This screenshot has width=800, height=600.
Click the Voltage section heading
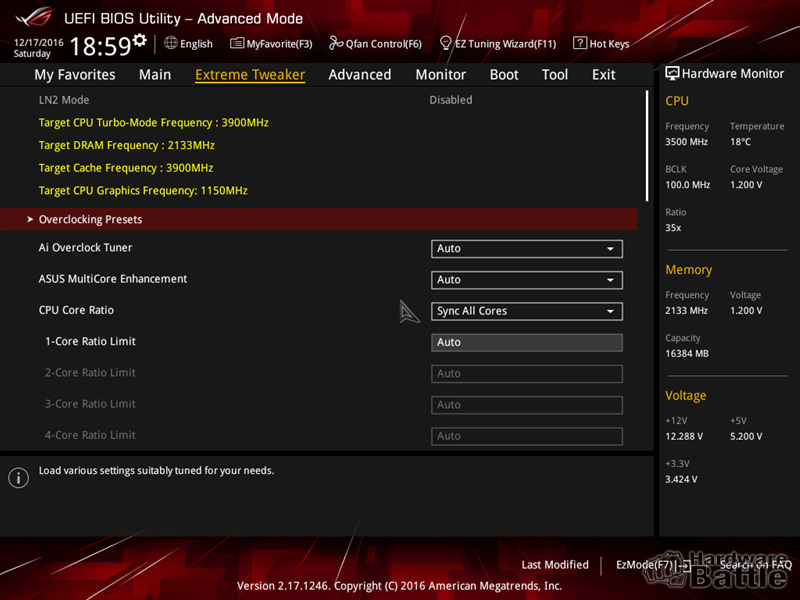686,395
